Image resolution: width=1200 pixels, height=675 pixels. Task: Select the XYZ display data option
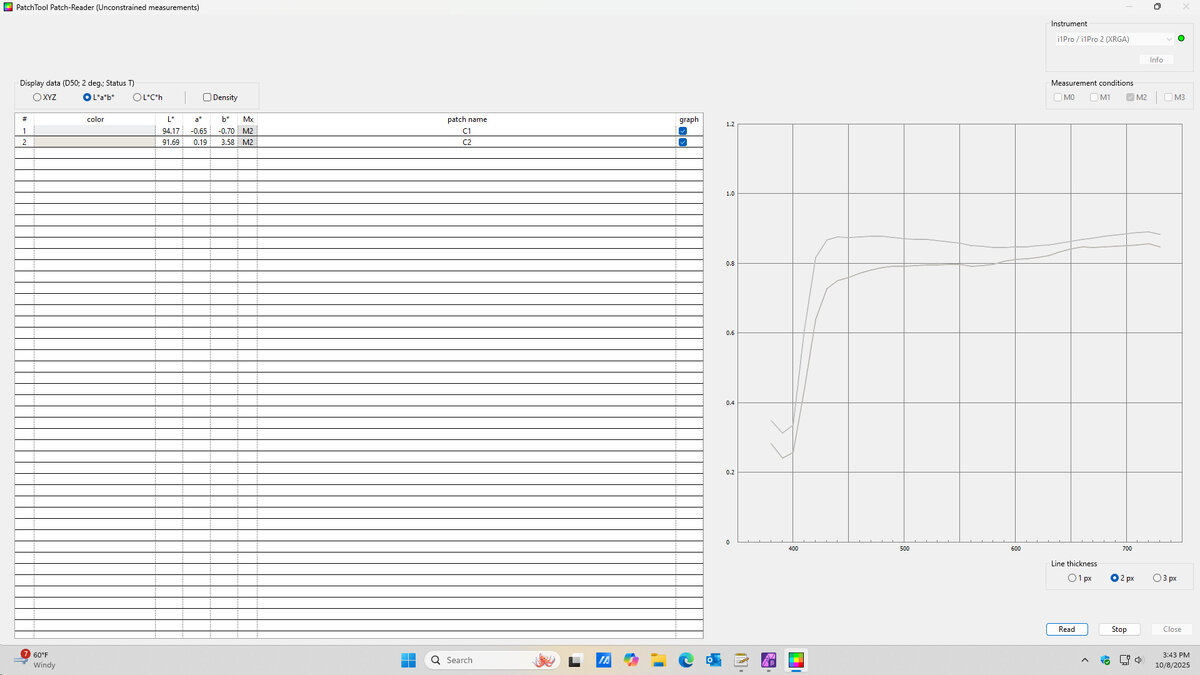37,97
